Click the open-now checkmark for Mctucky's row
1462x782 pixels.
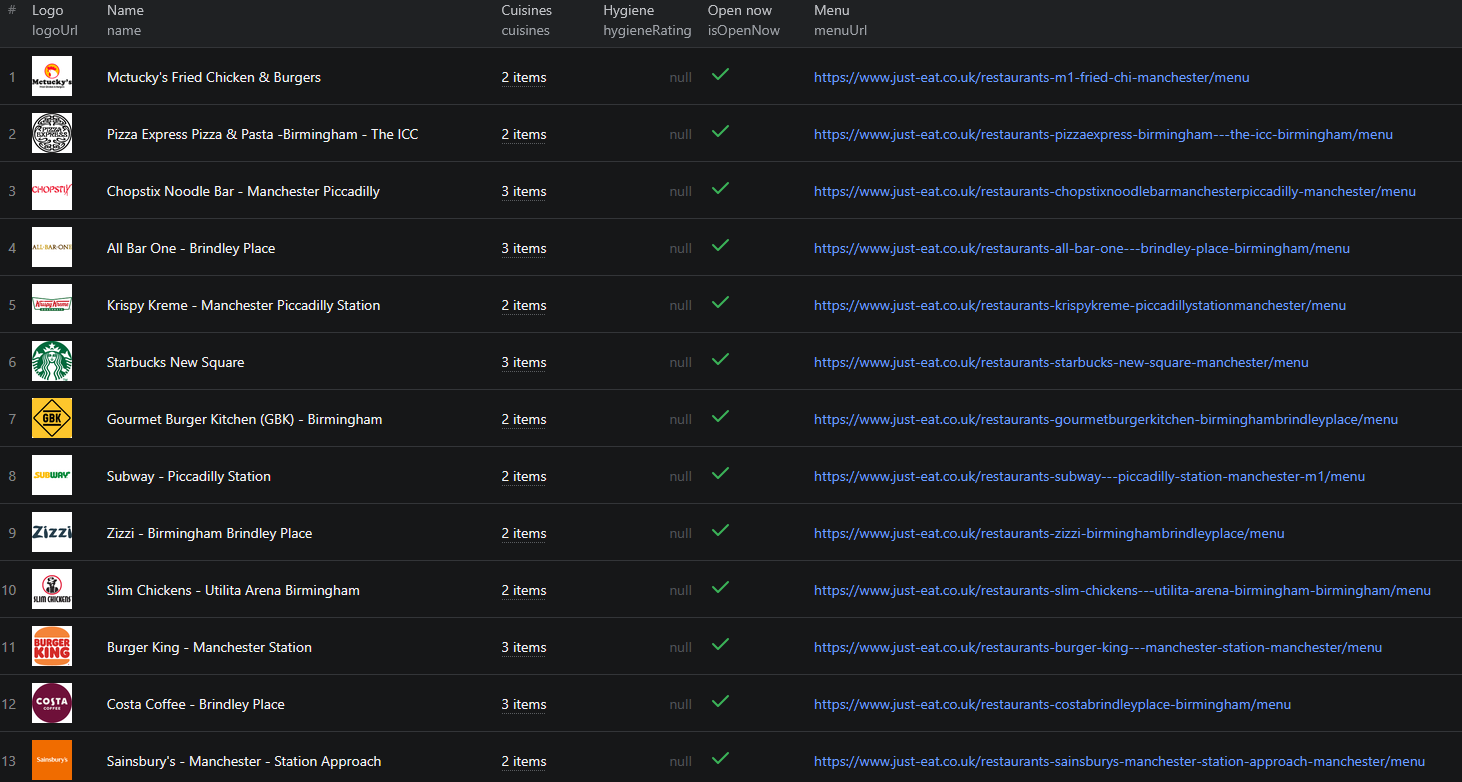720,74
